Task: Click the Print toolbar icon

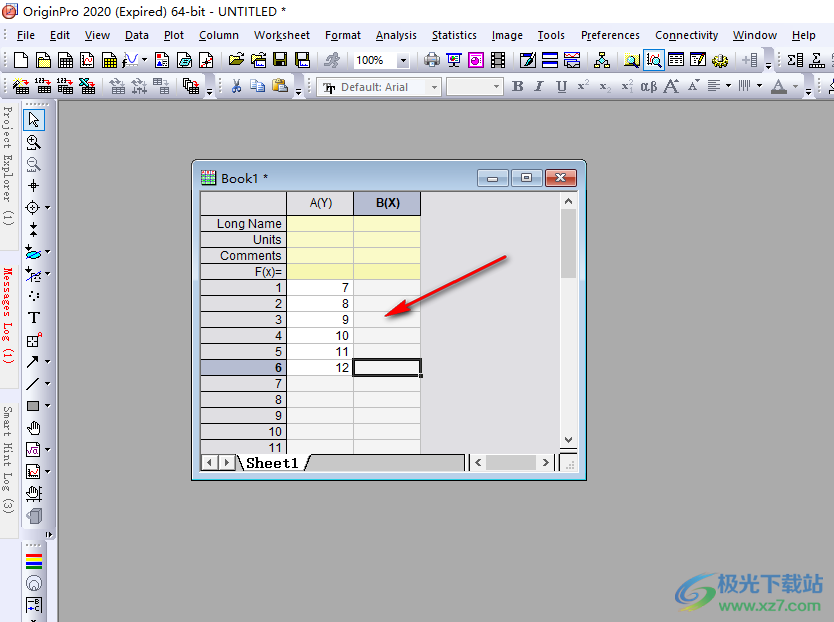Action: pyautogui.click(x=431, y=60)
